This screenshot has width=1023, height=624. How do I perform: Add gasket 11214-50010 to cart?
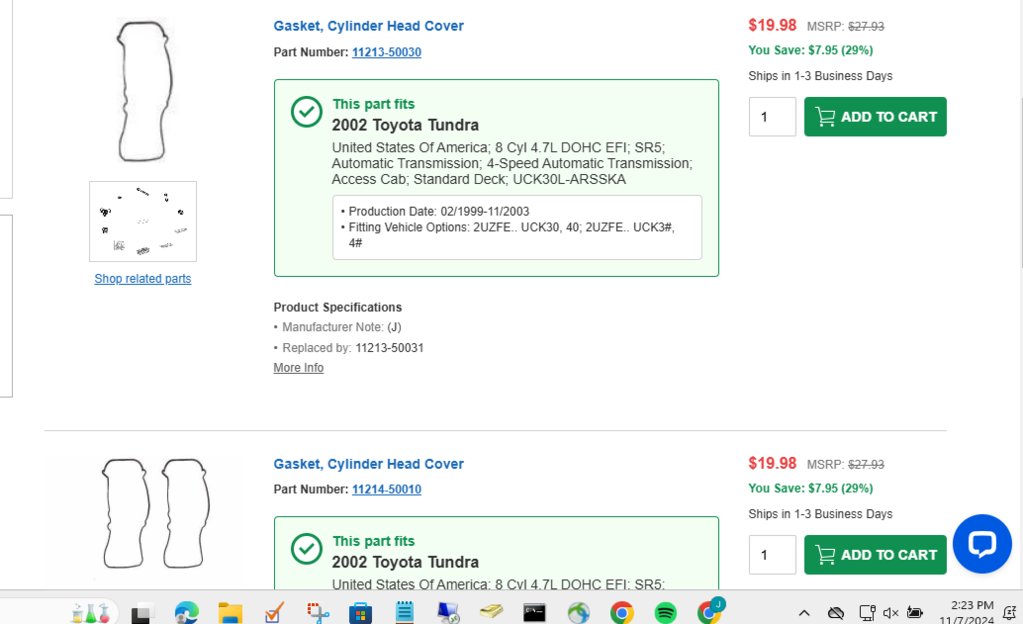coord(875,555)
